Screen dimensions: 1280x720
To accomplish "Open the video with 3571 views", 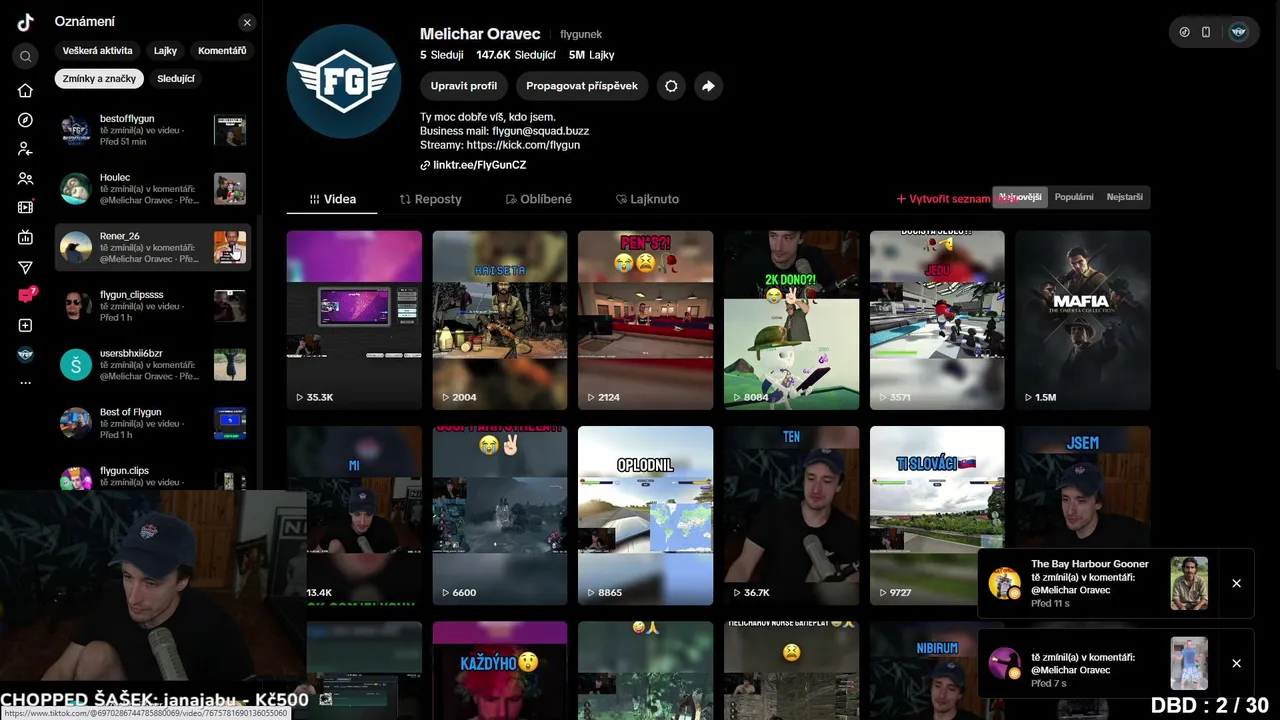I will pos(937,320).
